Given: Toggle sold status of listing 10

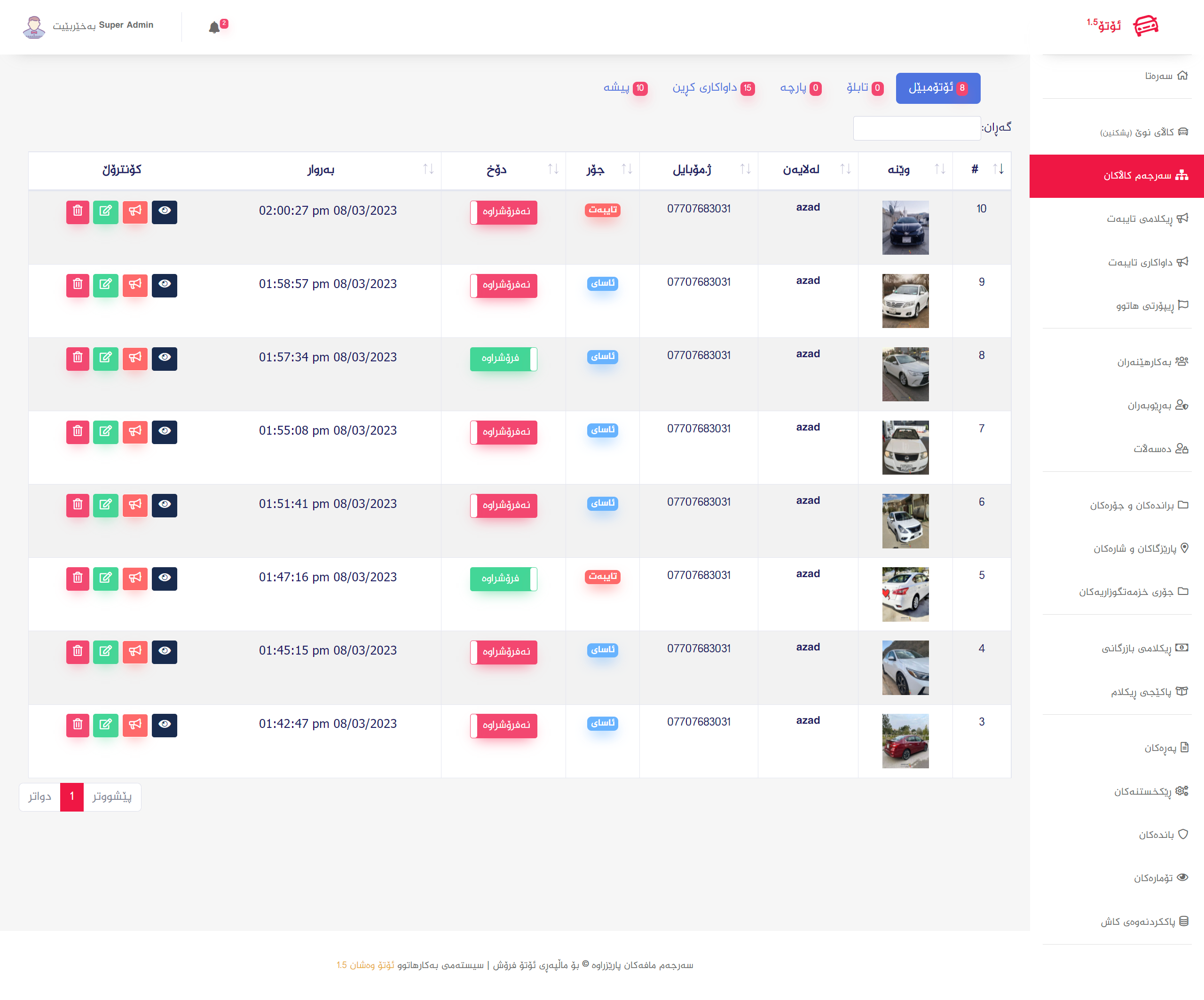Looking at the screenshot, I should click(x=504, y=212).
